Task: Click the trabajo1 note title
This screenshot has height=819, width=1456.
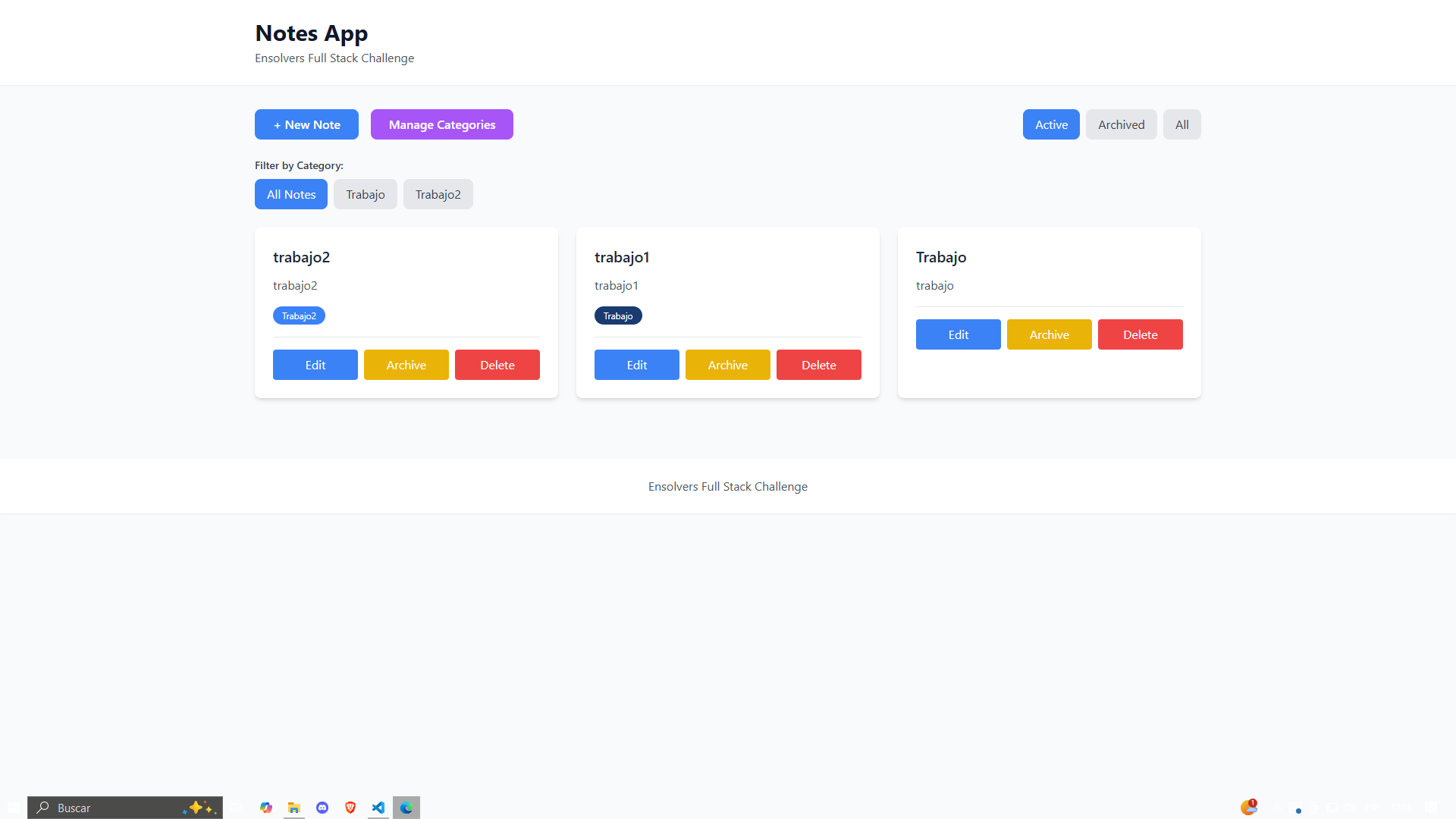Action: [622, 257]
